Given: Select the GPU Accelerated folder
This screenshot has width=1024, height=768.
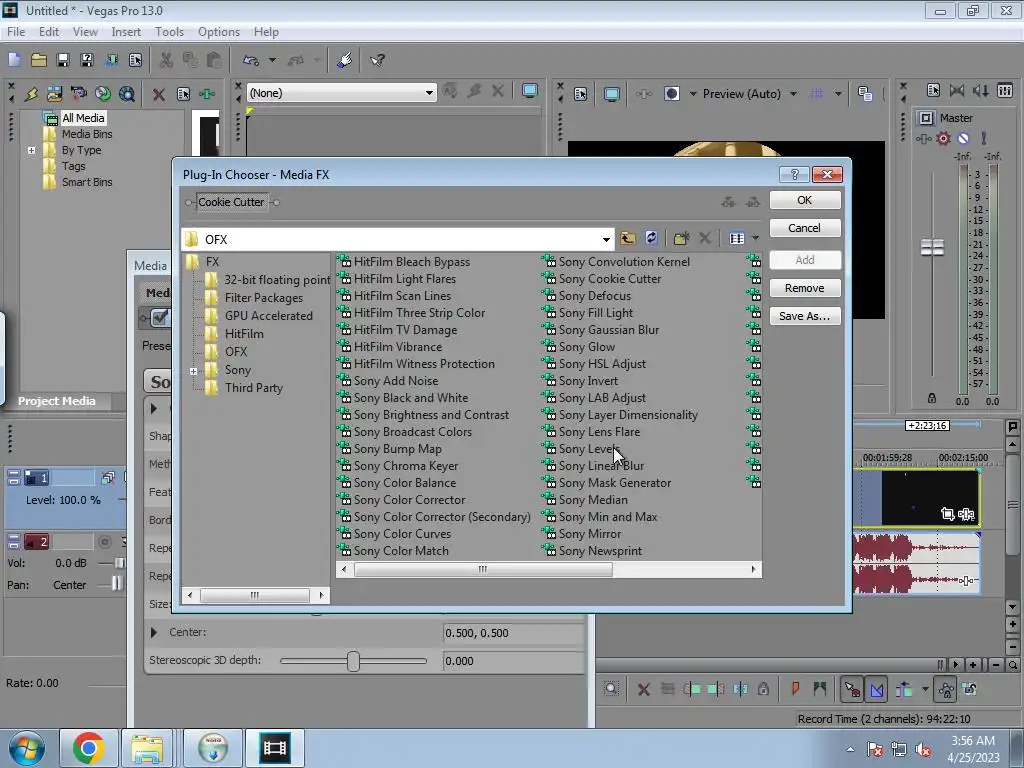Looking at the screenshot, I should pos(268,316).
